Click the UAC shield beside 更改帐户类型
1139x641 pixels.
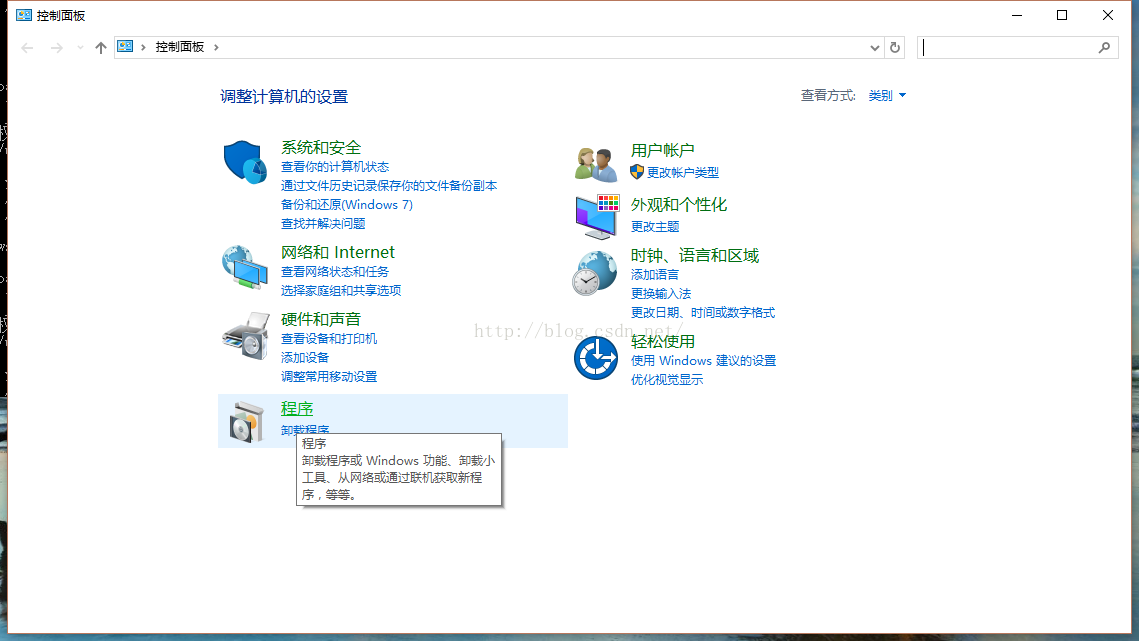637,172
